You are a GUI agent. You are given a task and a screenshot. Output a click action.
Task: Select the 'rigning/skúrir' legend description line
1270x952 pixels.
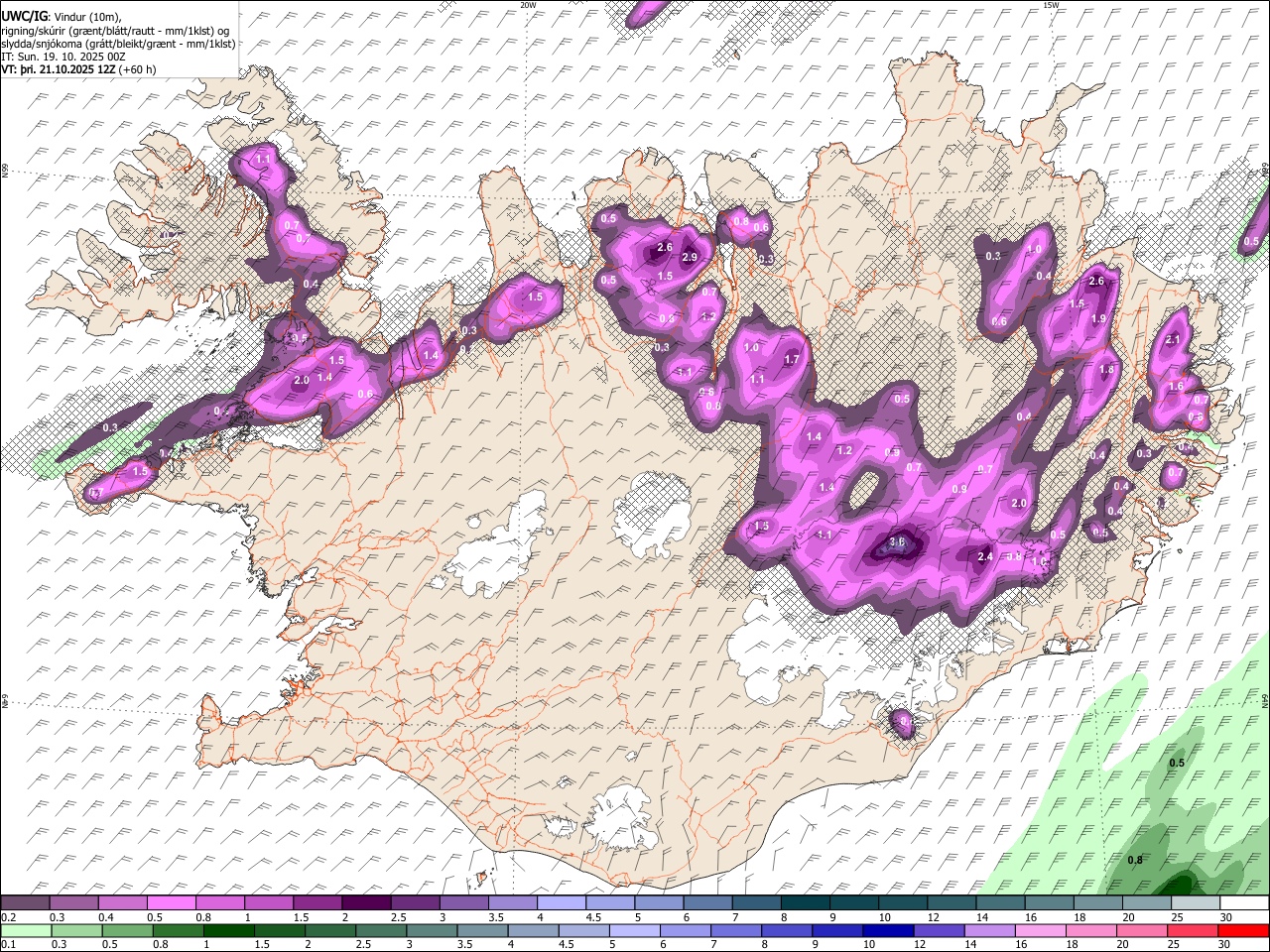117,31
